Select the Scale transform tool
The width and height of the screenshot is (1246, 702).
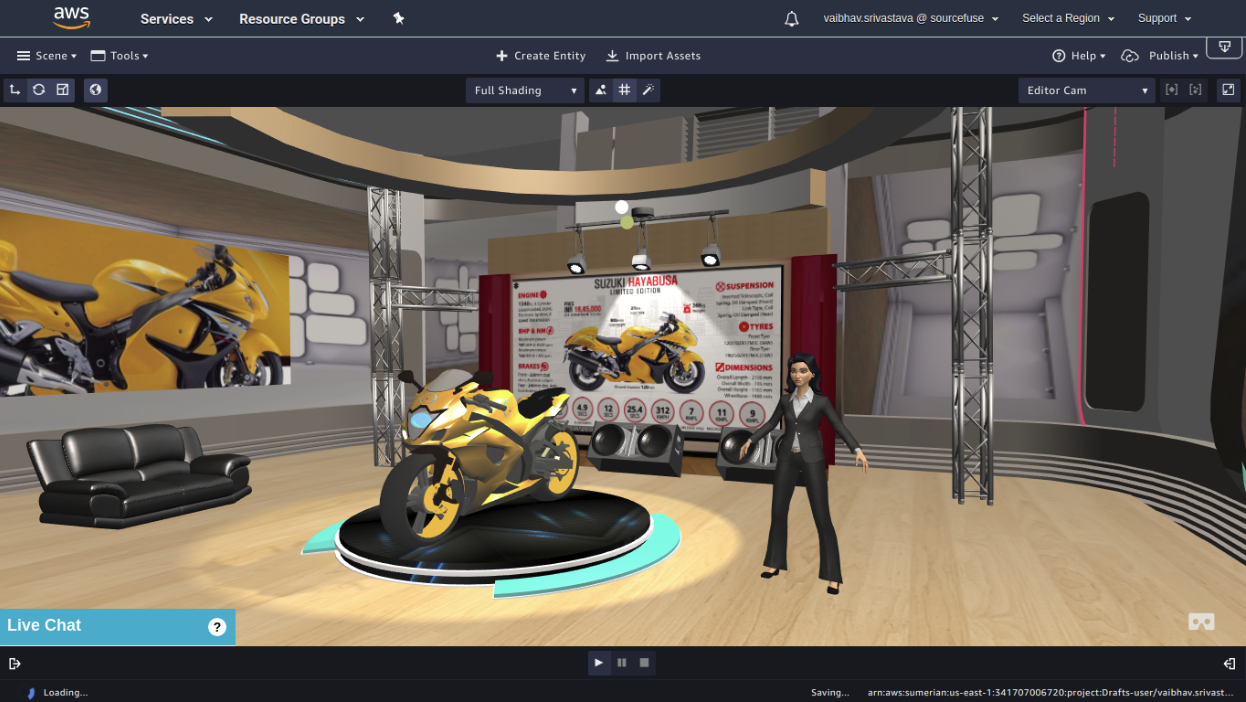(x=62, y=90)
